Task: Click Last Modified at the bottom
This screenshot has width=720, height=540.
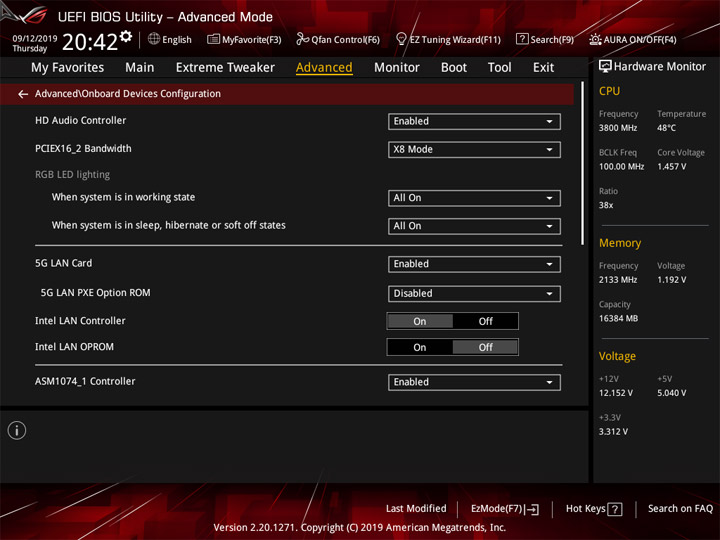Action: point(416,509)
